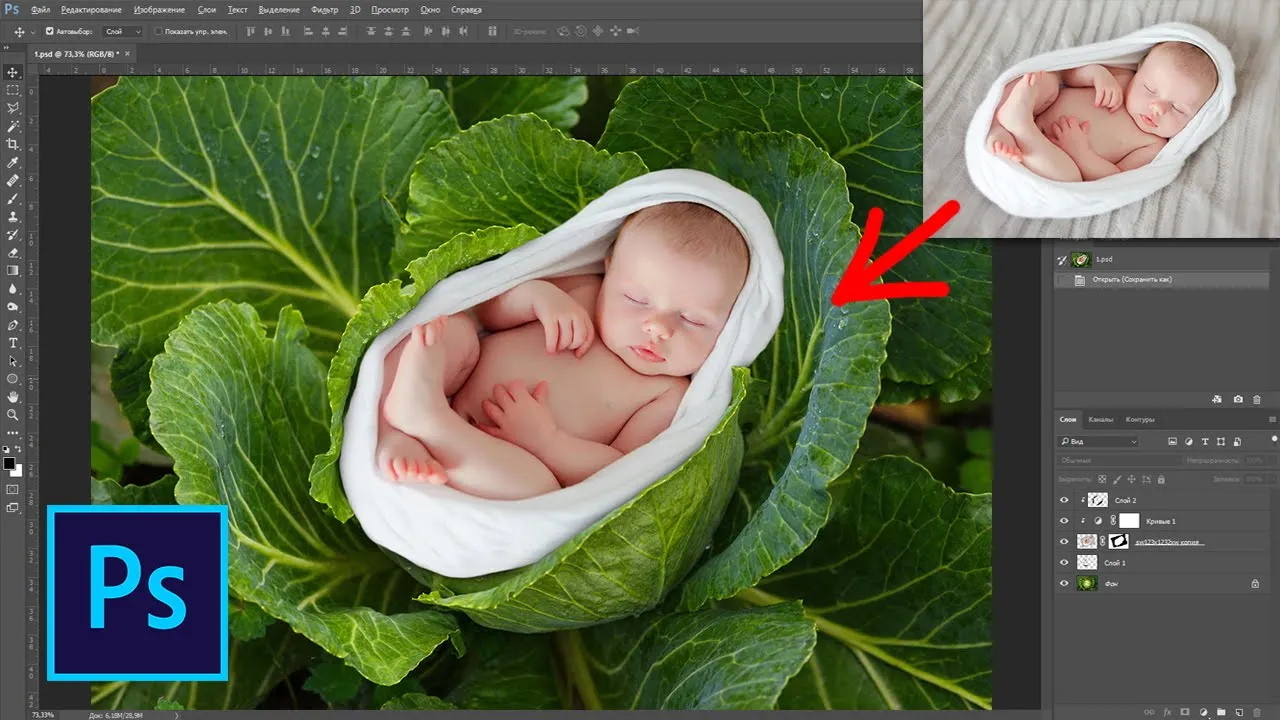Select the Pen tool
The height and width of the screenshot is (720, 1280).
[13, 325]
